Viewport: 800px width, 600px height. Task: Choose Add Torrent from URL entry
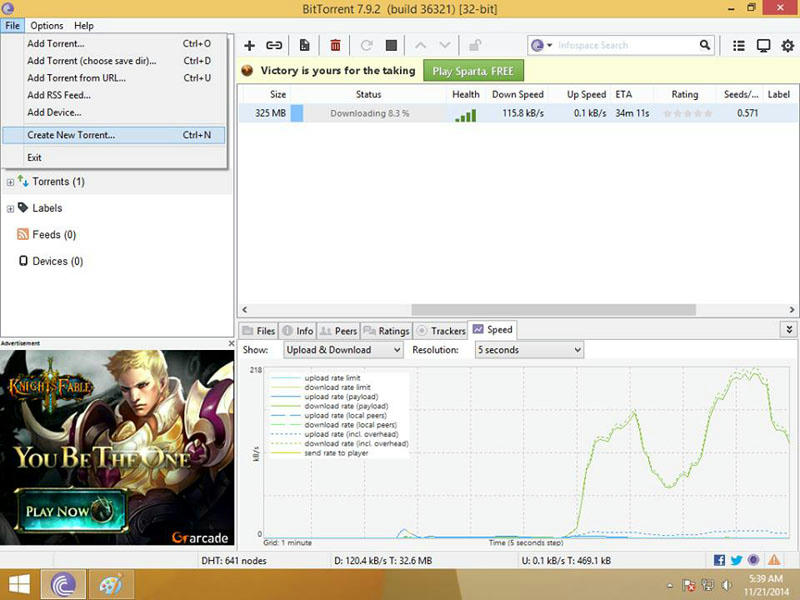(114, 78)
